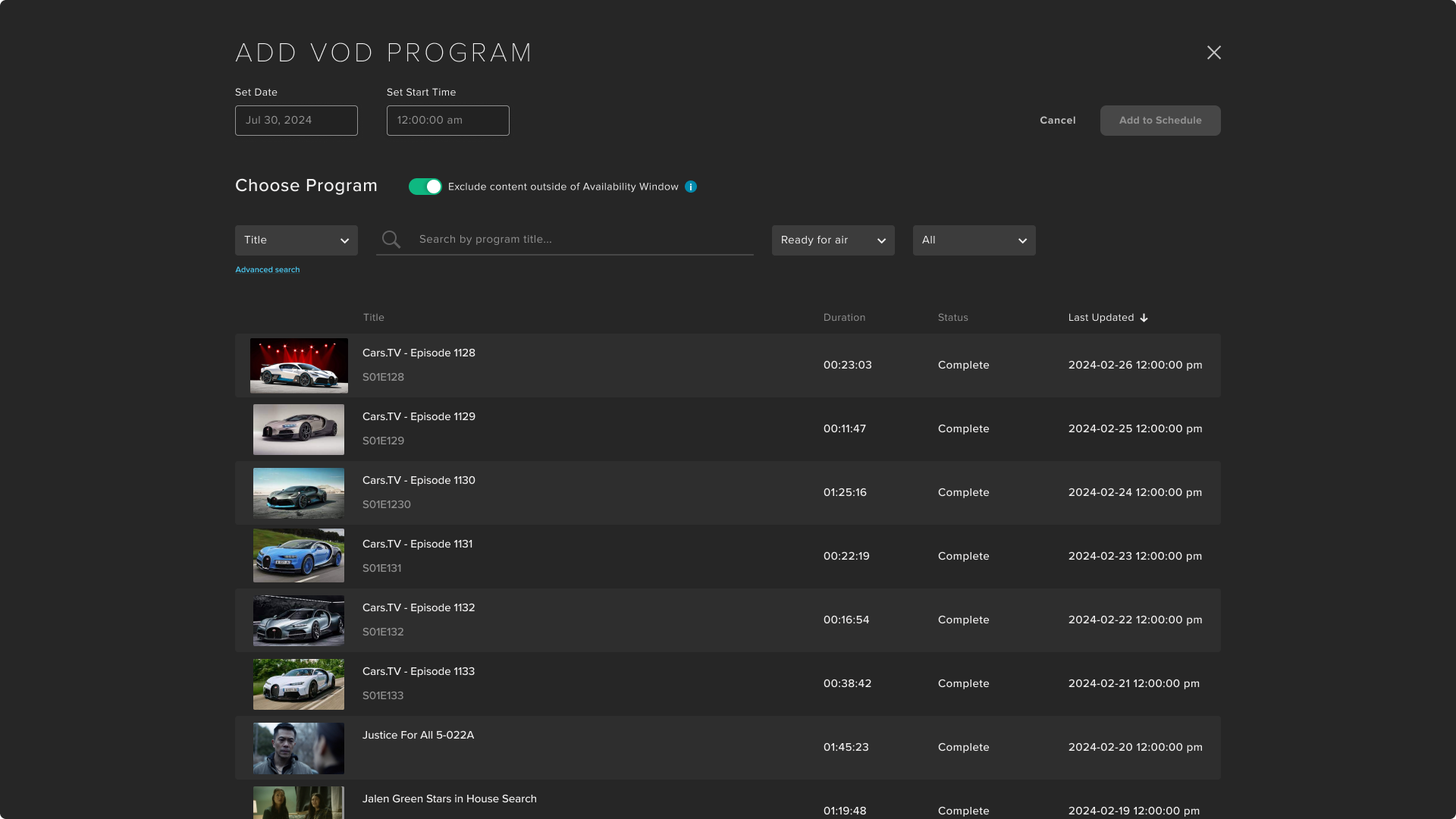
Task: Click date 2024-02-19 12:00:00 pm
Action: pos(1134,811)
